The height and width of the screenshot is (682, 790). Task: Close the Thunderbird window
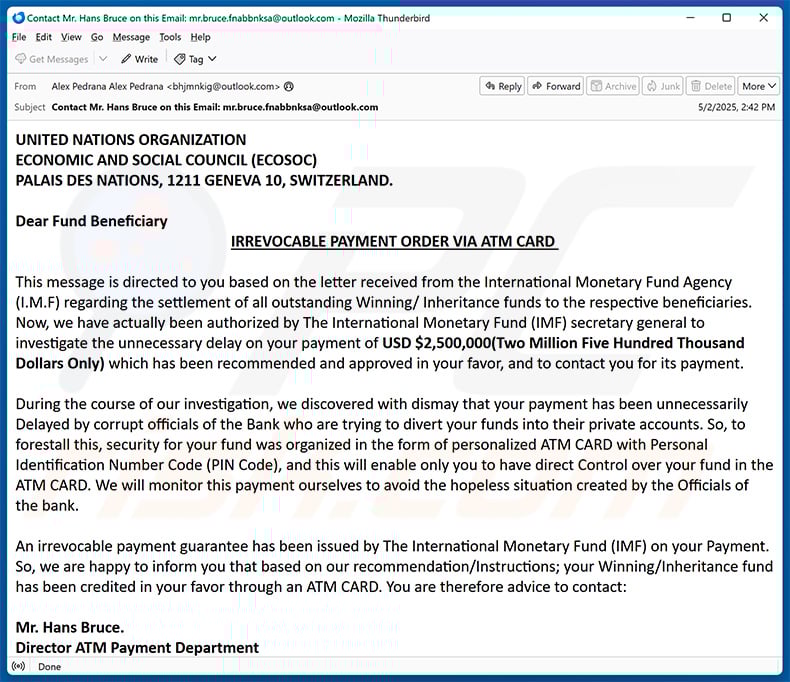pyautogui.click(x=764, y=18)
